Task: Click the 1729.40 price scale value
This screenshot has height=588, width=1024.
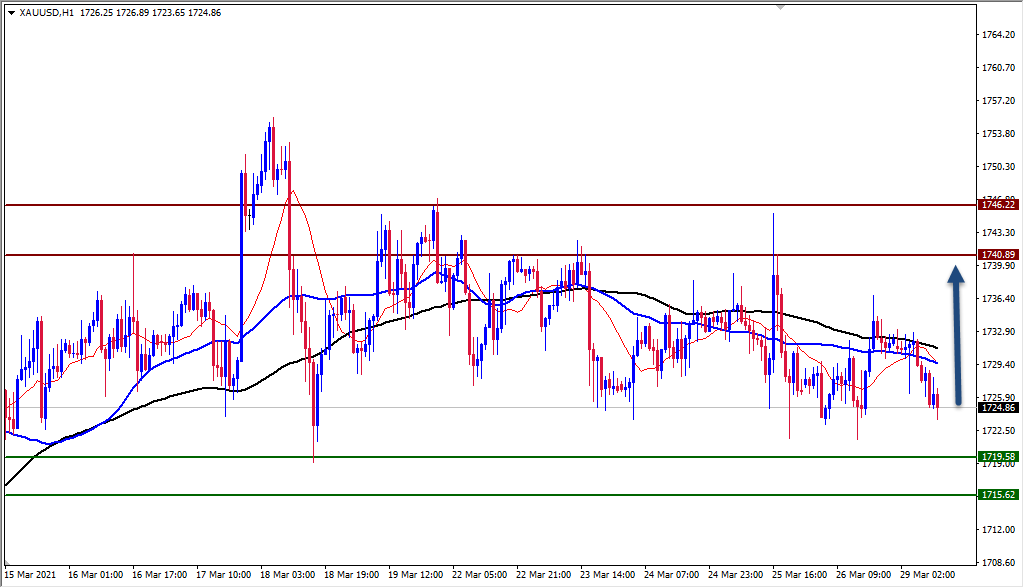Action: [999, 365]
